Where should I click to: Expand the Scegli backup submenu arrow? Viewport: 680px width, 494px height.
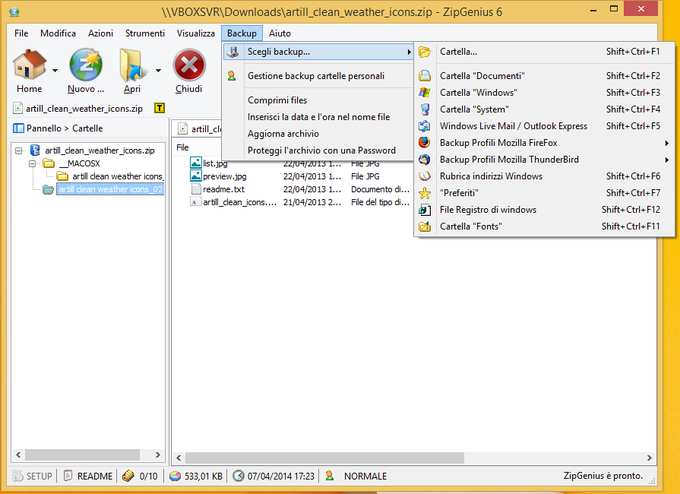pos(409,52)
